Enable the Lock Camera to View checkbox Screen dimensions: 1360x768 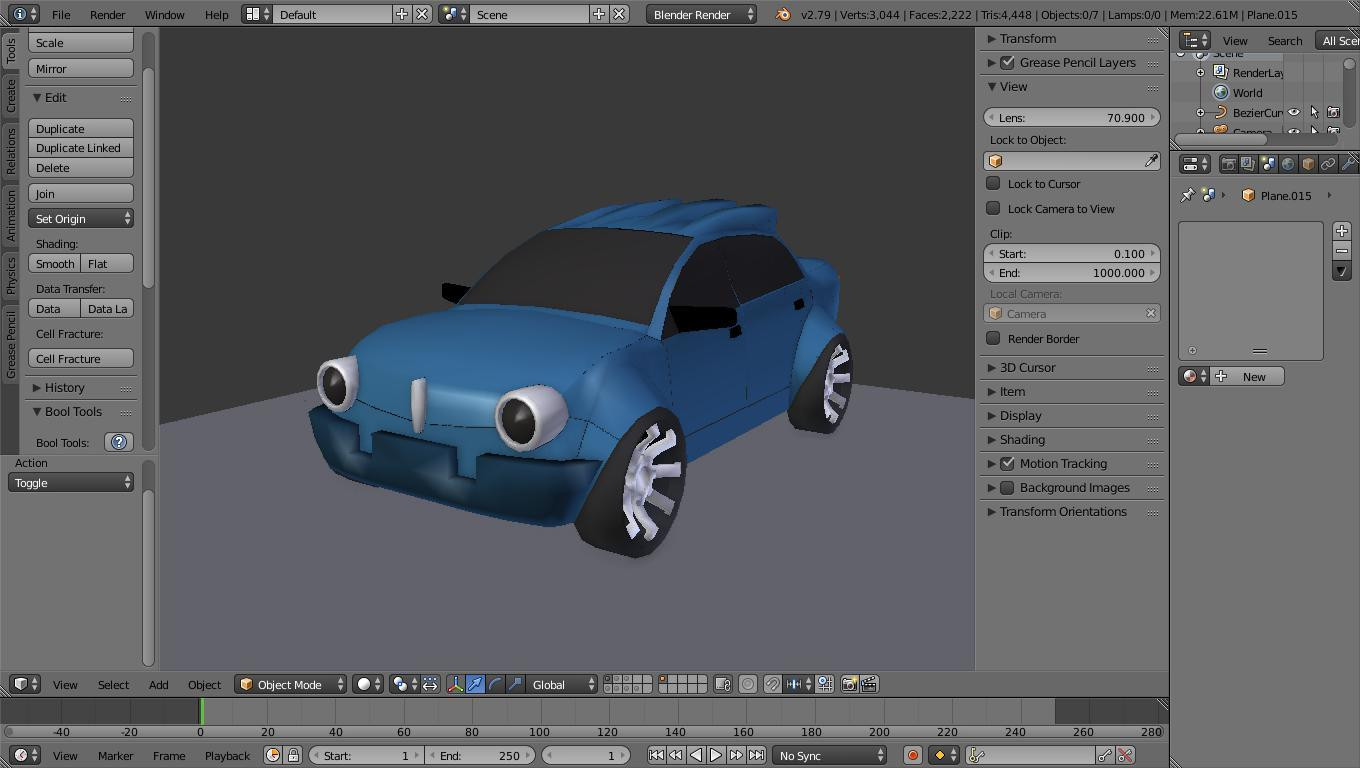pyautogui.click(x=993, y=209)
